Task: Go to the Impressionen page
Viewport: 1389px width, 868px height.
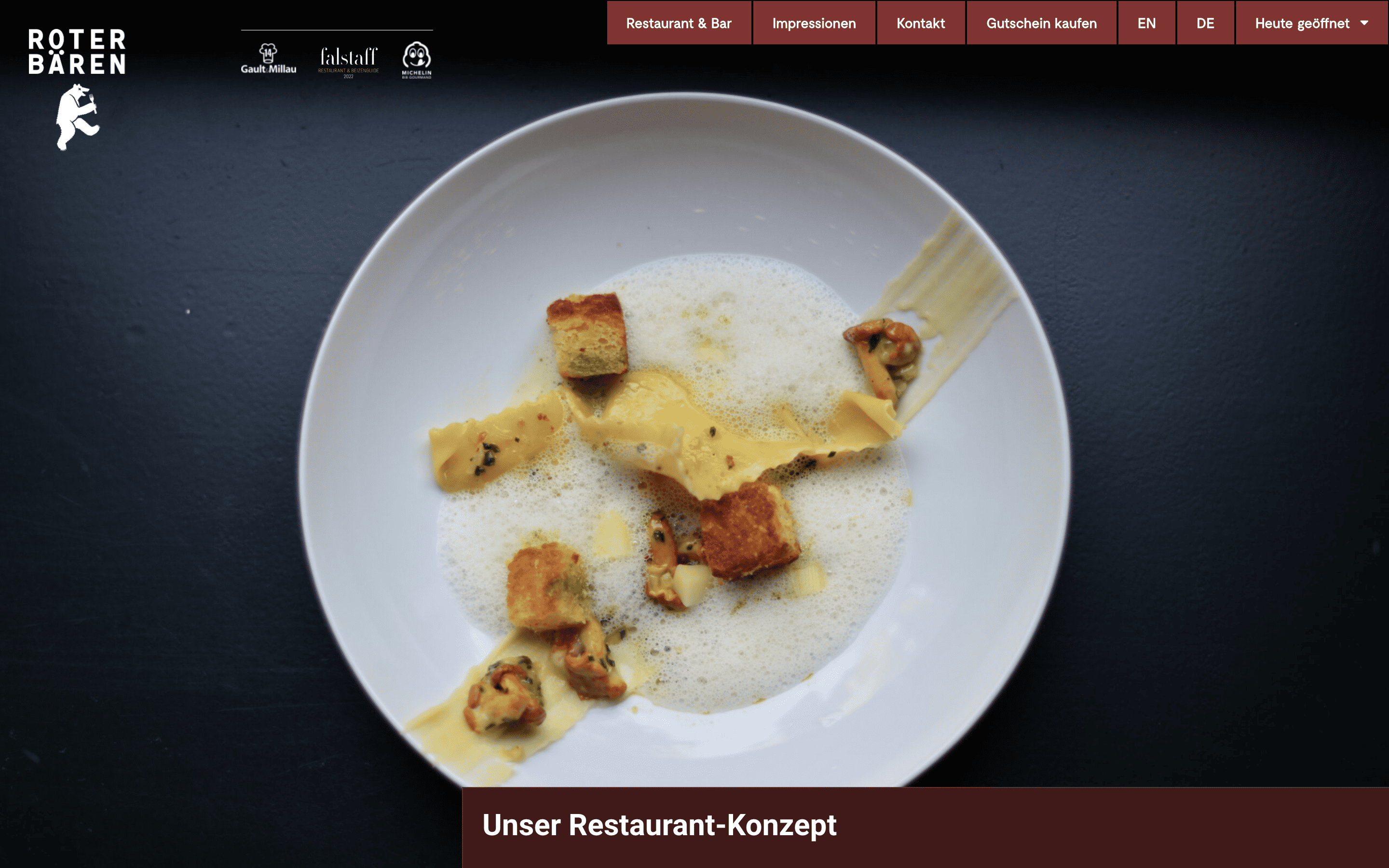Action: [814, 23]
